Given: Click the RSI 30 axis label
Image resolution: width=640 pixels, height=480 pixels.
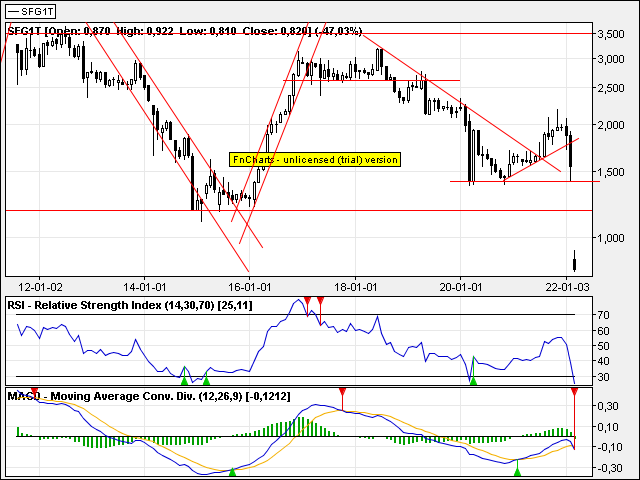Looking at the screenshot, I should [604, 377].
